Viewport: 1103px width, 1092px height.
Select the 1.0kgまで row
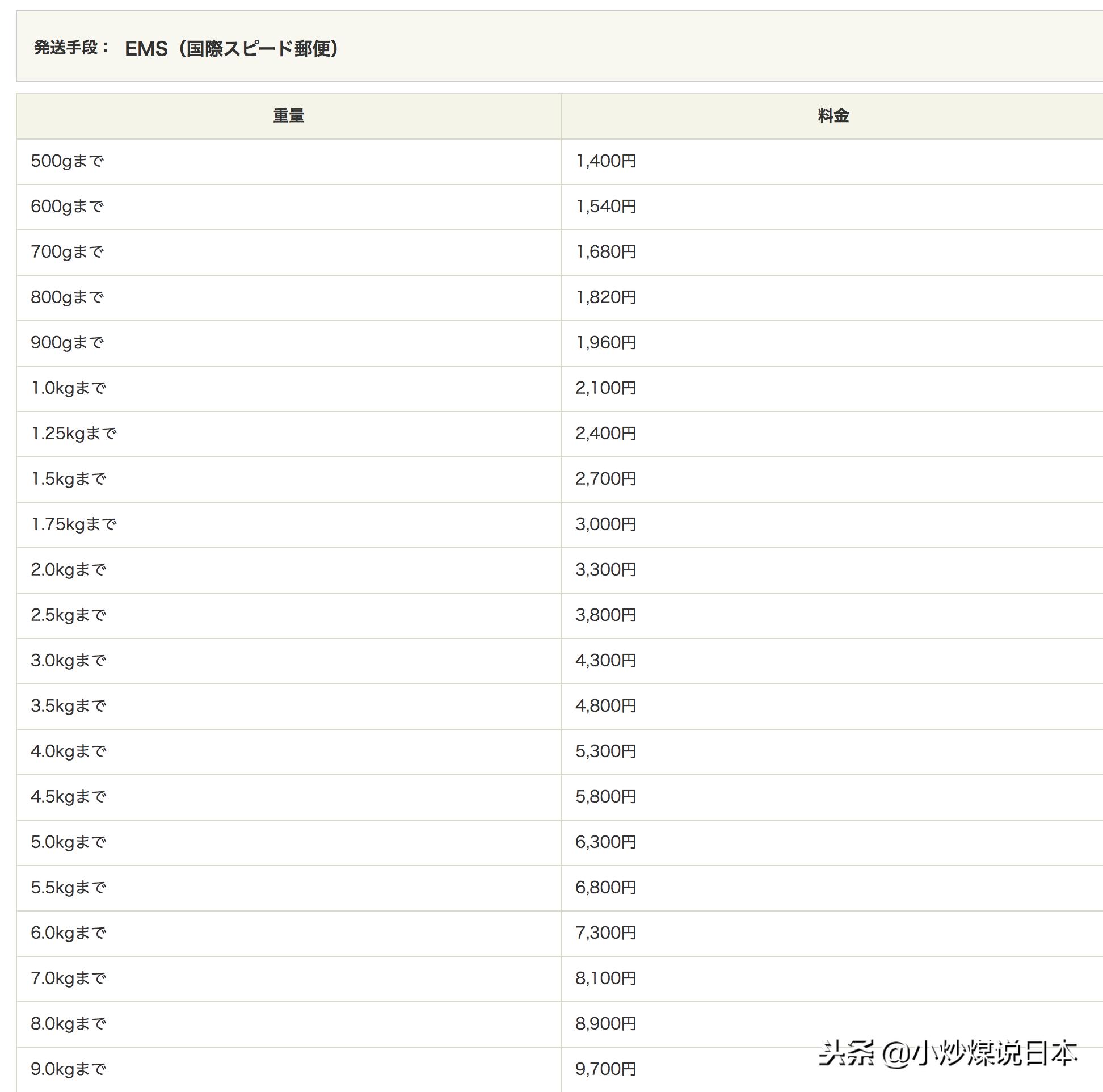68,388
